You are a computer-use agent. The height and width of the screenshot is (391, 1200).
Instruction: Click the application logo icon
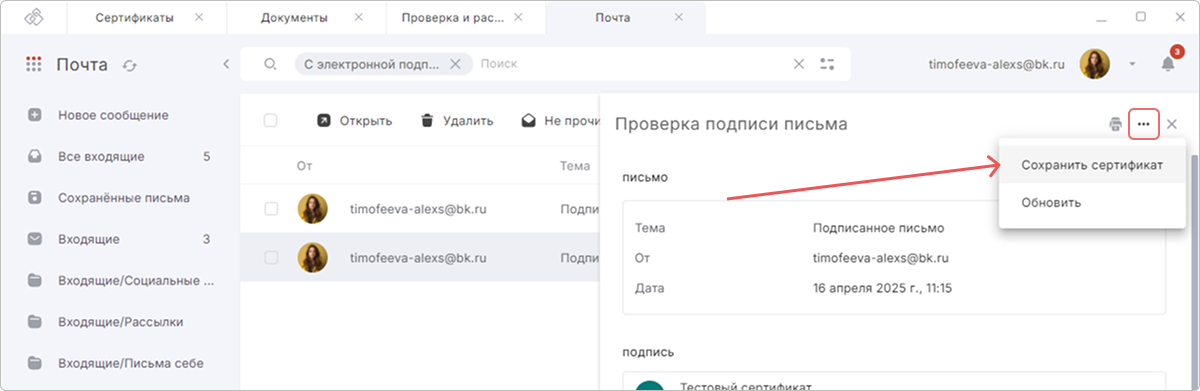coord(34,17)
